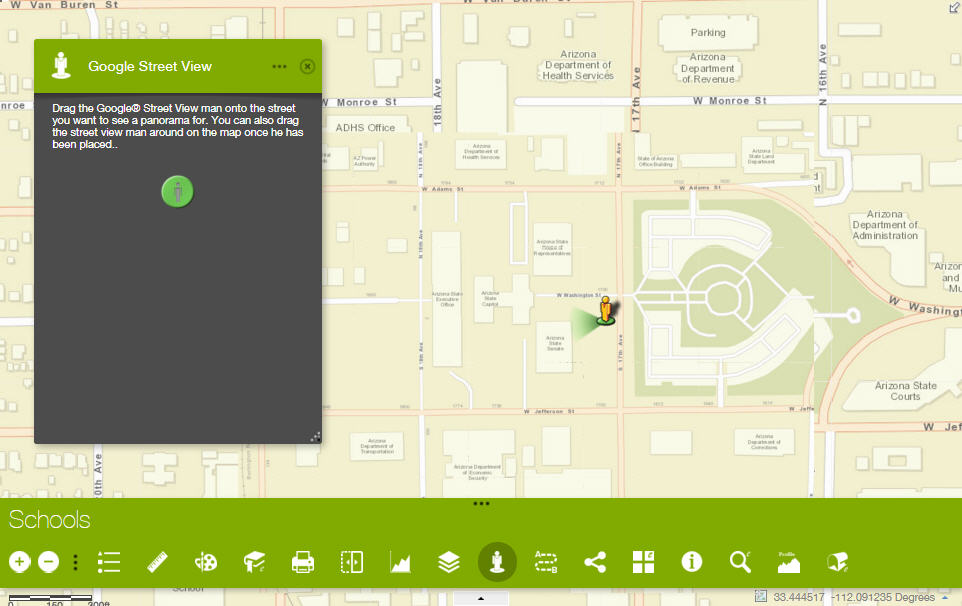Viewport: 962px width, 606px height.
Task: Click the share arrow icon at top-right corner
Action: point(955,6)
